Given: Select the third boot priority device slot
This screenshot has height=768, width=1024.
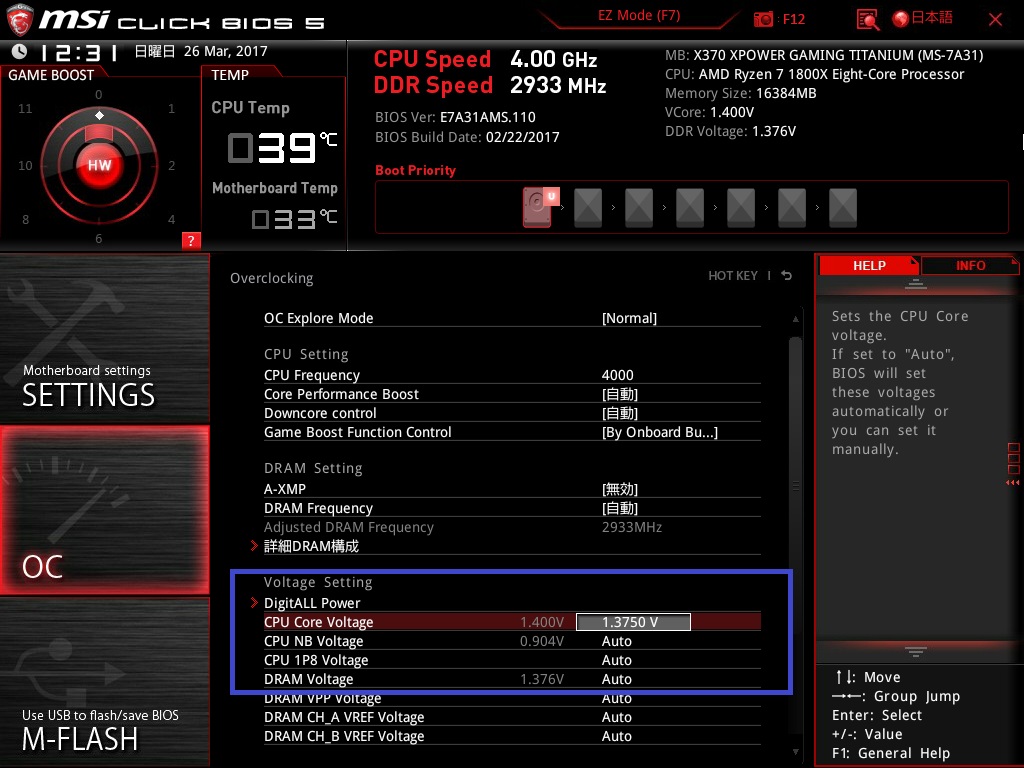Looking at the screenshot, I should click(639, 208).
